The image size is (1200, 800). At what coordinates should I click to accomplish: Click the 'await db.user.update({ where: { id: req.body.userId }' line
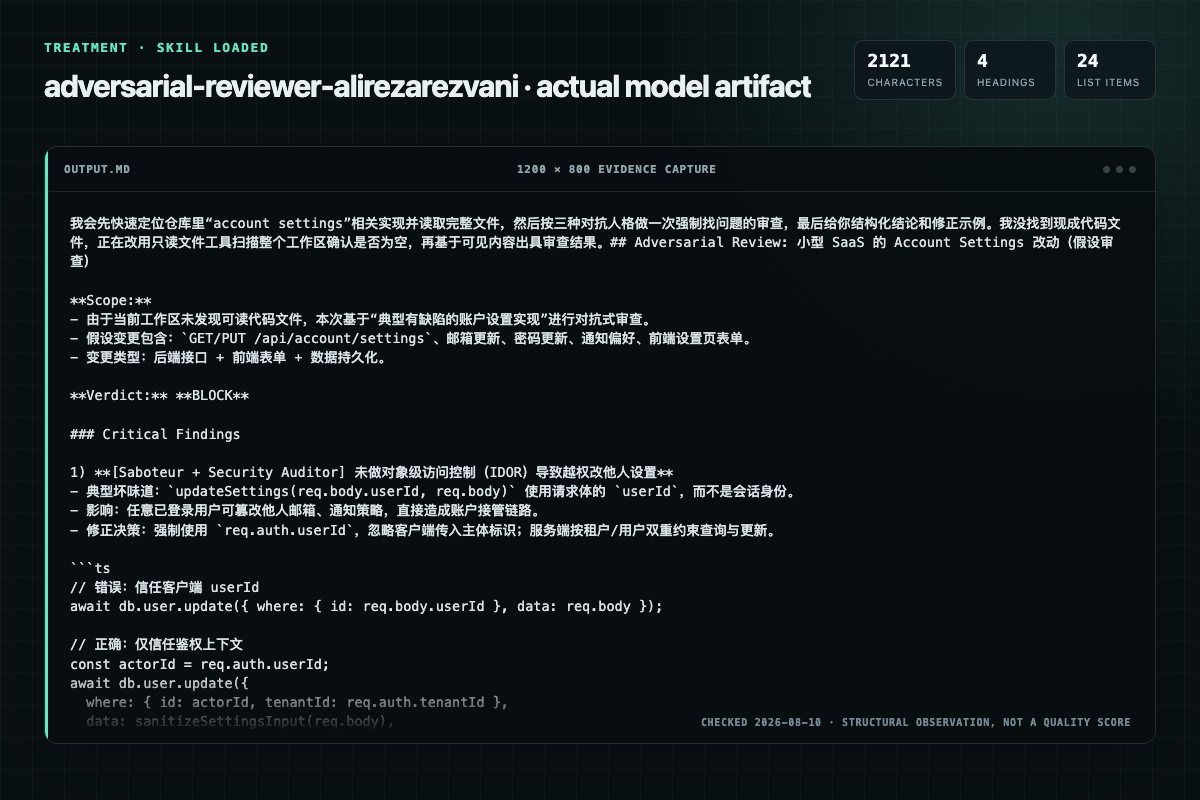tap(366, 607)
